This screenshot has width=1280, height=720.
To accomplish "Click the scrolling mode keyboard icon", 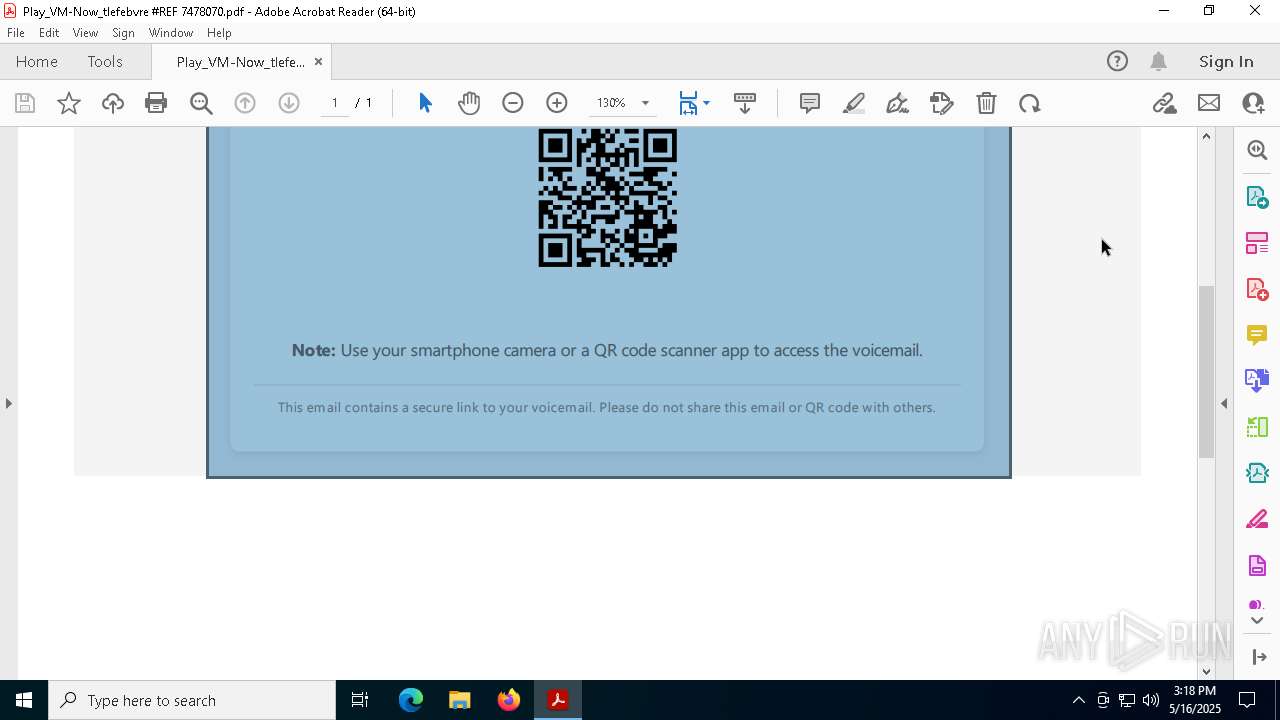I will (x=745, y=103).
